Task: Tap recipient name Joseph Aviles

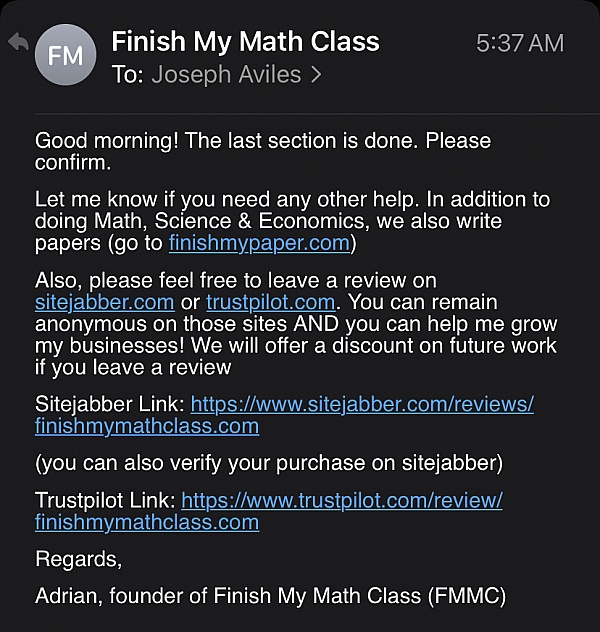Action: coord(228,74)
